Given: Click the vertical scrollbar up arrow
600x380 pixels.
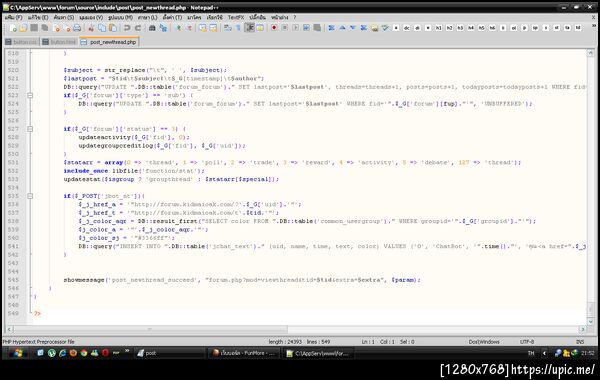Looking at the screenshot, I should pos(590,54).
